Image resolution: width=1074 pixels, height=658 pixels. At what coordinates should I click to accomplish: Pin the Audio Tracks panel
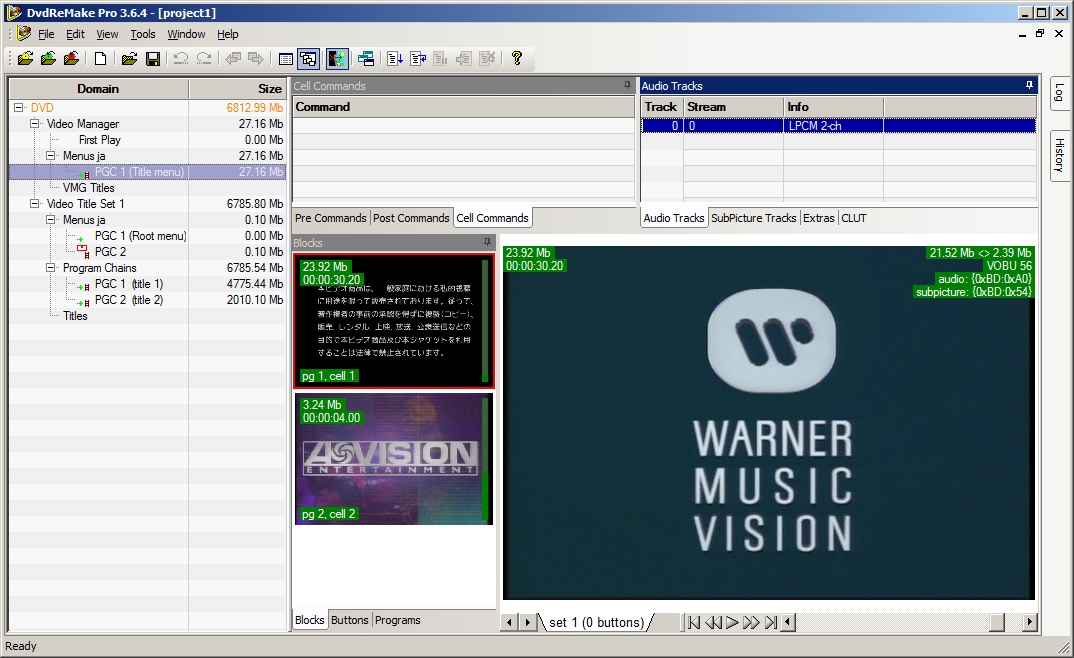(x=1029, y=86)
